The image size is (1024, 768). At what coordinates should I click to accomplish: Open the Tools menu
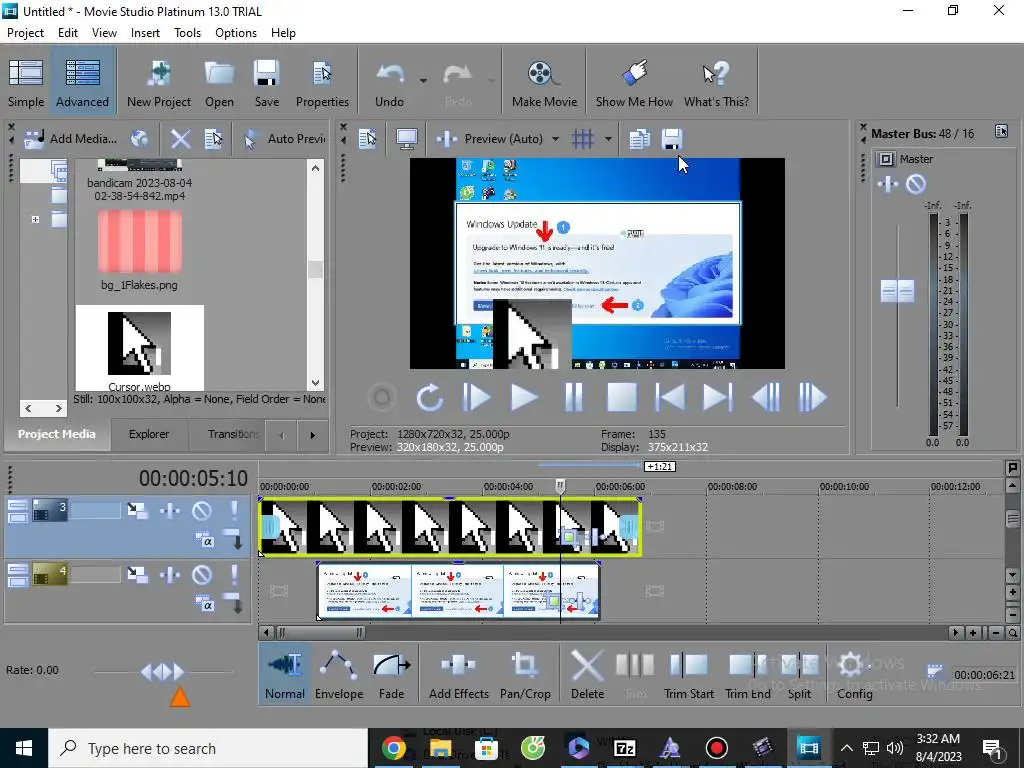(187, 33)
